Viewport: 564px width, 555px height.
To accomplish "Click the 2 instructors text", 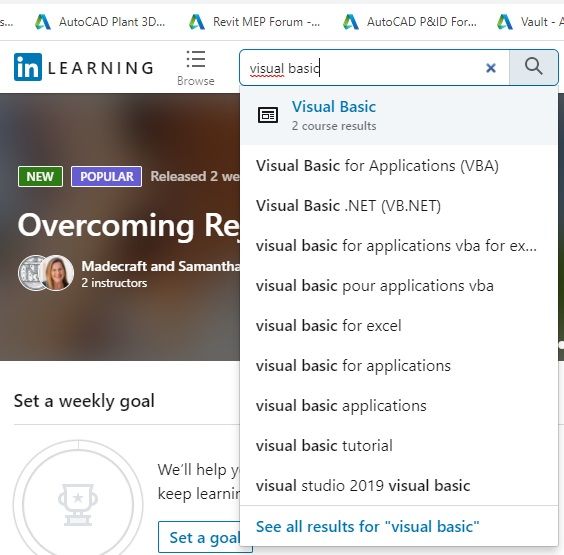I will point(114,283).
